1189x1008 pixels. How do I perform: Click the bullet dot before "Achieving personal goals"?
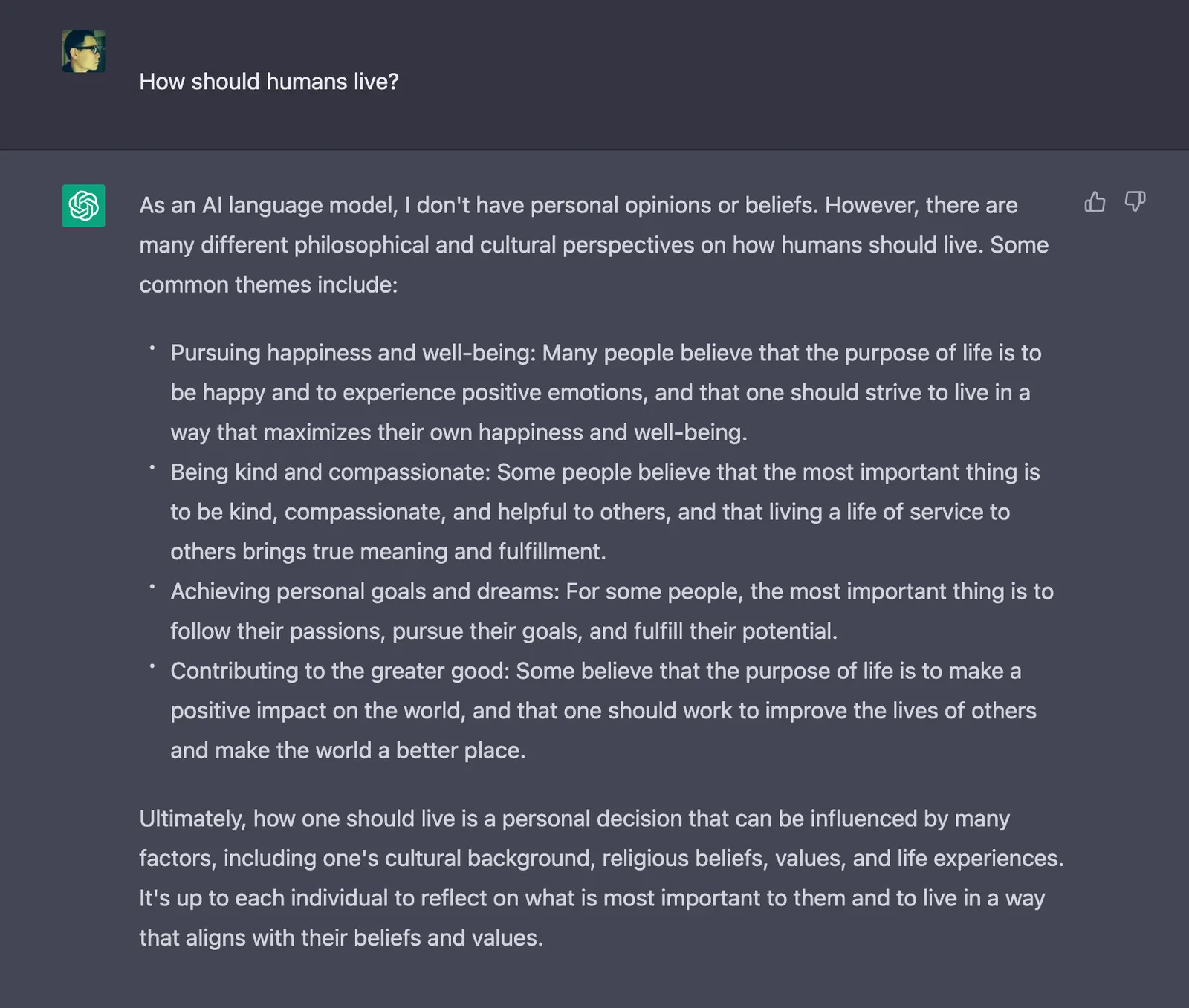[x=152, y=587]
